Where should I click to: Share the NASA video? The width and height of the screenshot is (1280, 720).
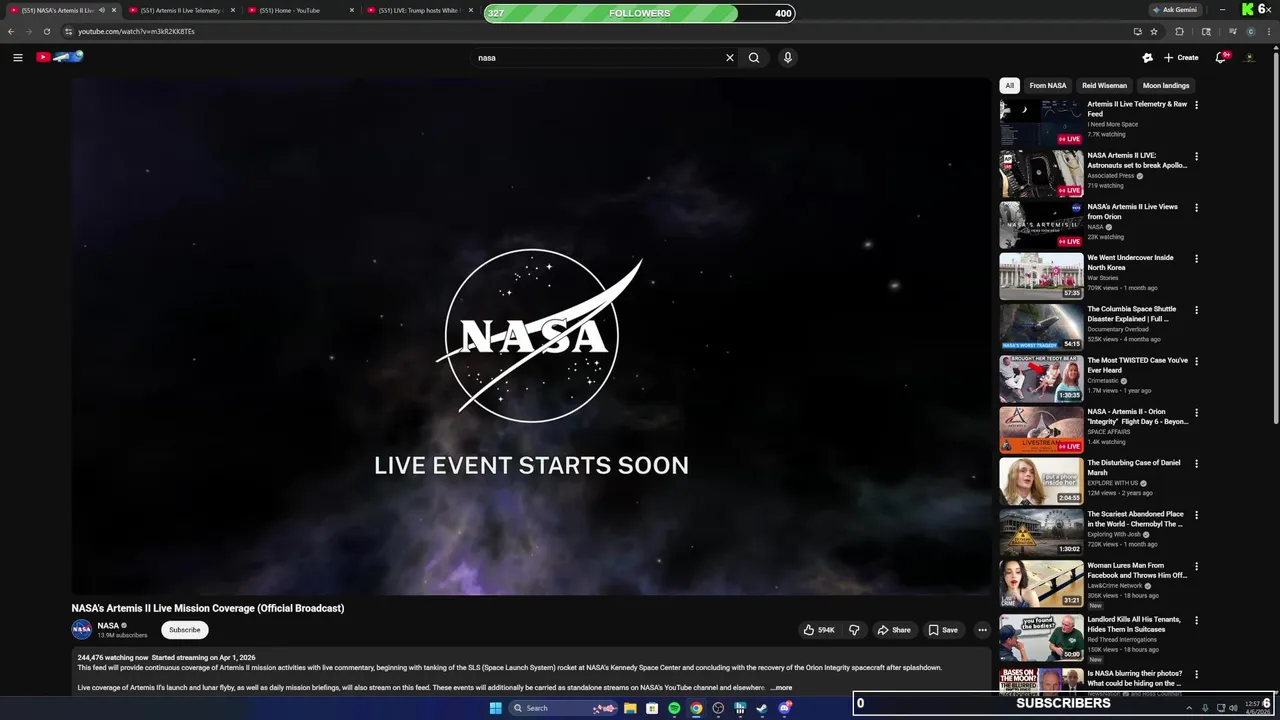pyautogui.click(x=893, y=630)
